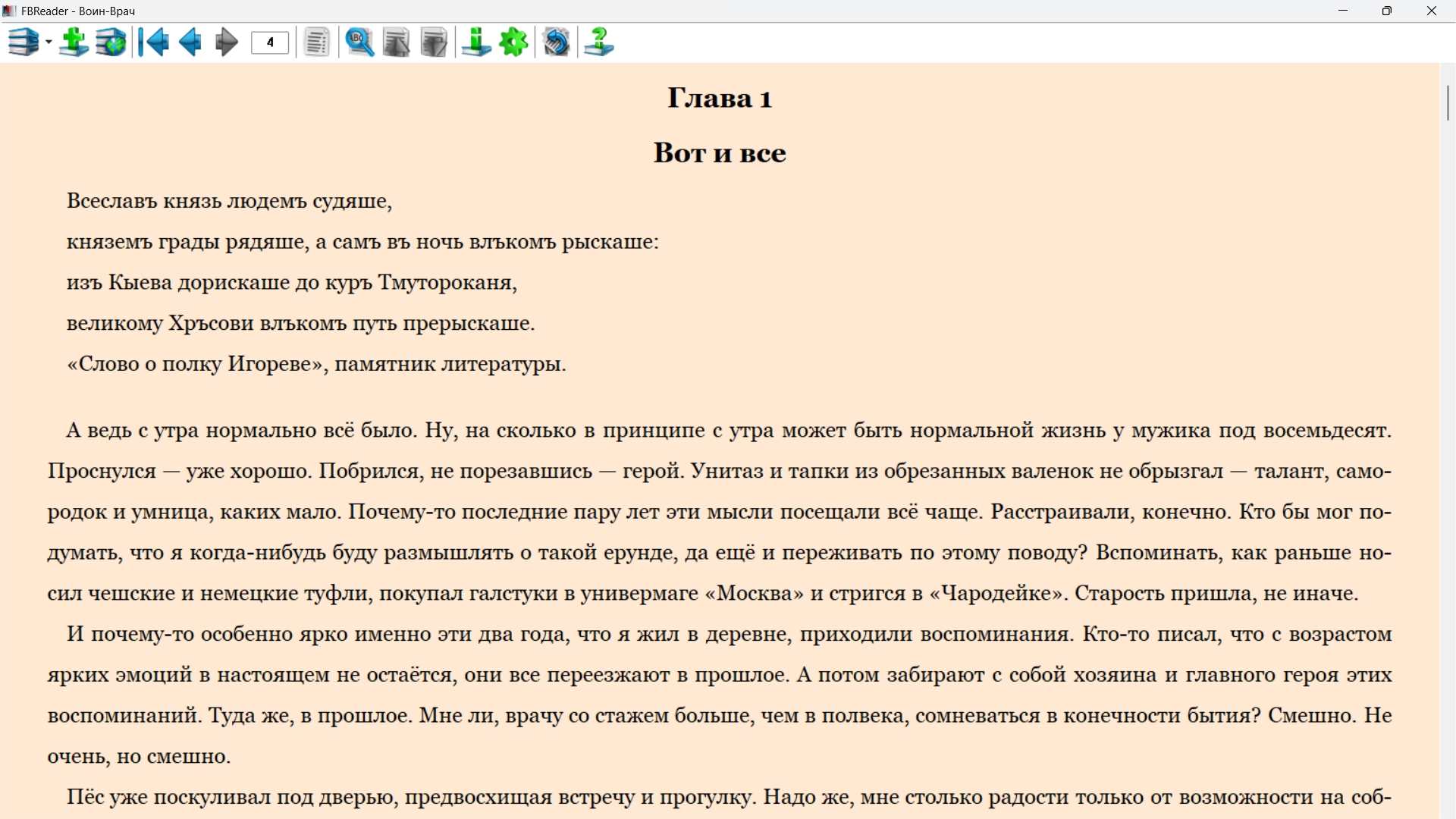Image resolution: width=1456 pixels, height=819 pixels.
Task: Click the rotate text icon
Action: click(x=557, y=42)
